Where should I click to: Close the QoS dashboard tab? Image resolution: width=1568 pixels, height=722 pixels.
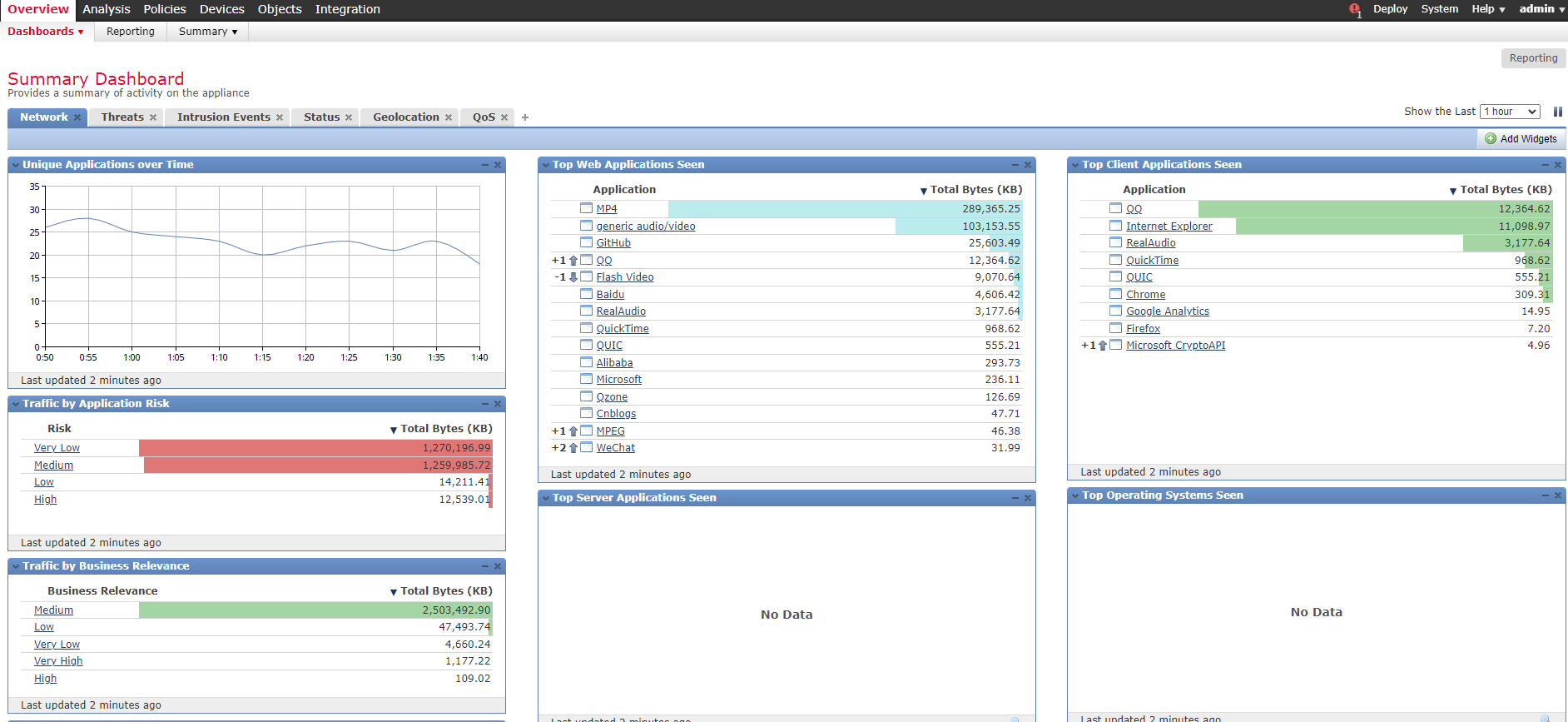coord(504,117)
